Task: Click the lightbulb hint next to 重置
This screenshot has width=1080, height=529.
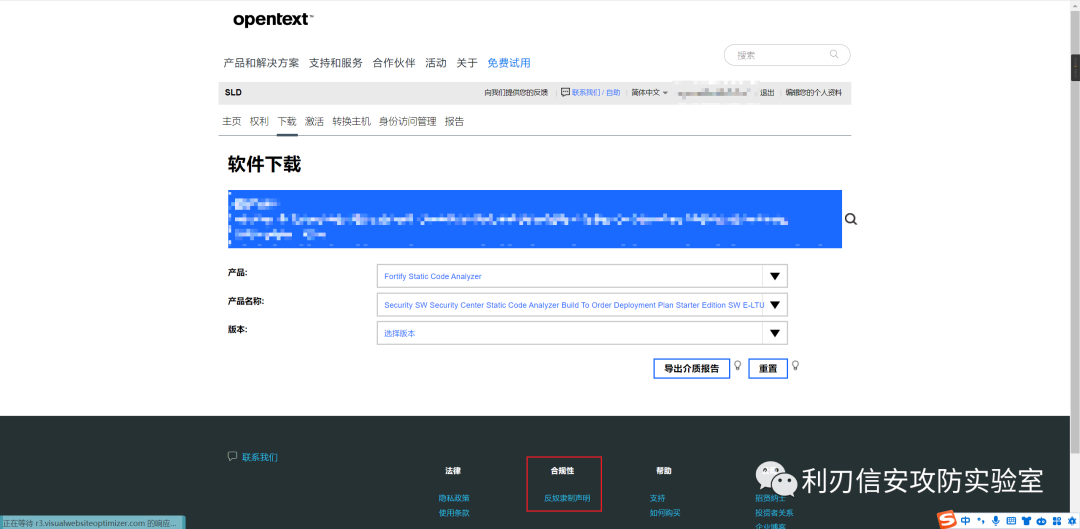Action: [796, 365]
